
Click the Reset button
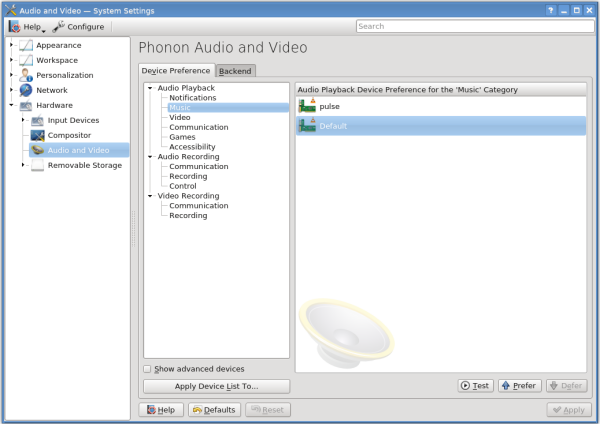pyautogui.click(x=268, y=410)
